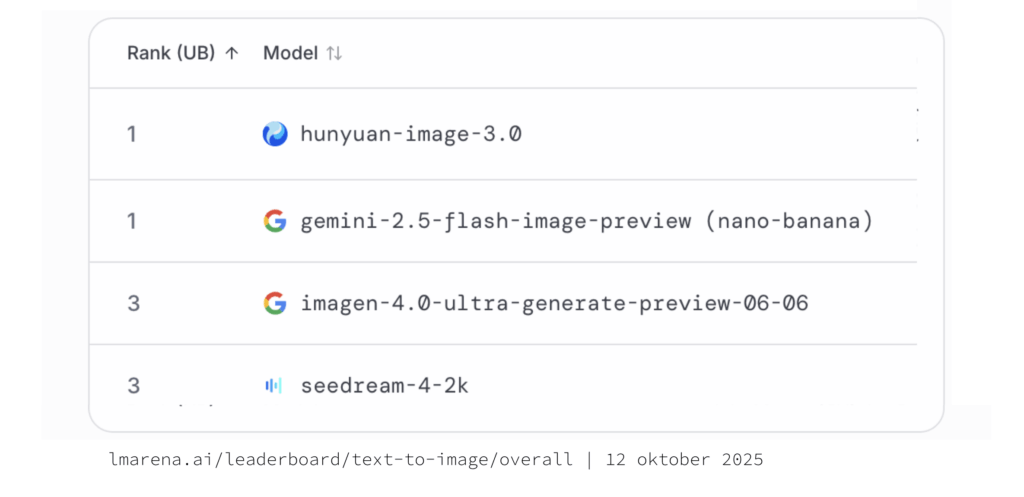Image resolution: width=1024 pixels, height=497 pixels.
Task: Click the Google logo beside gemini-2.5-flash-image-preview
Action: (x=275, y=221)
